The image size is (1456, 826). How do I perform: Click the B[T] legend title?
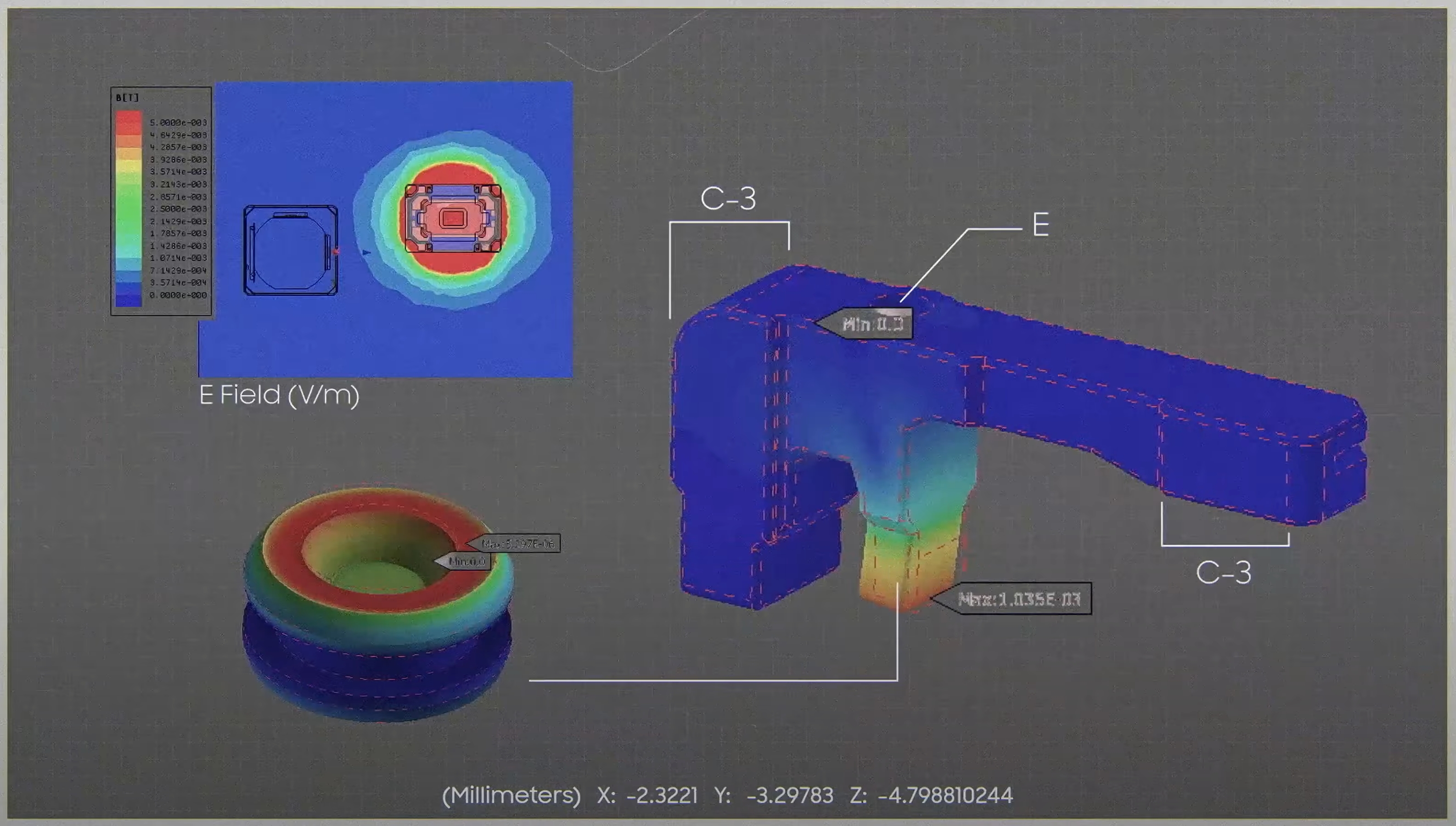click(127, 97)
